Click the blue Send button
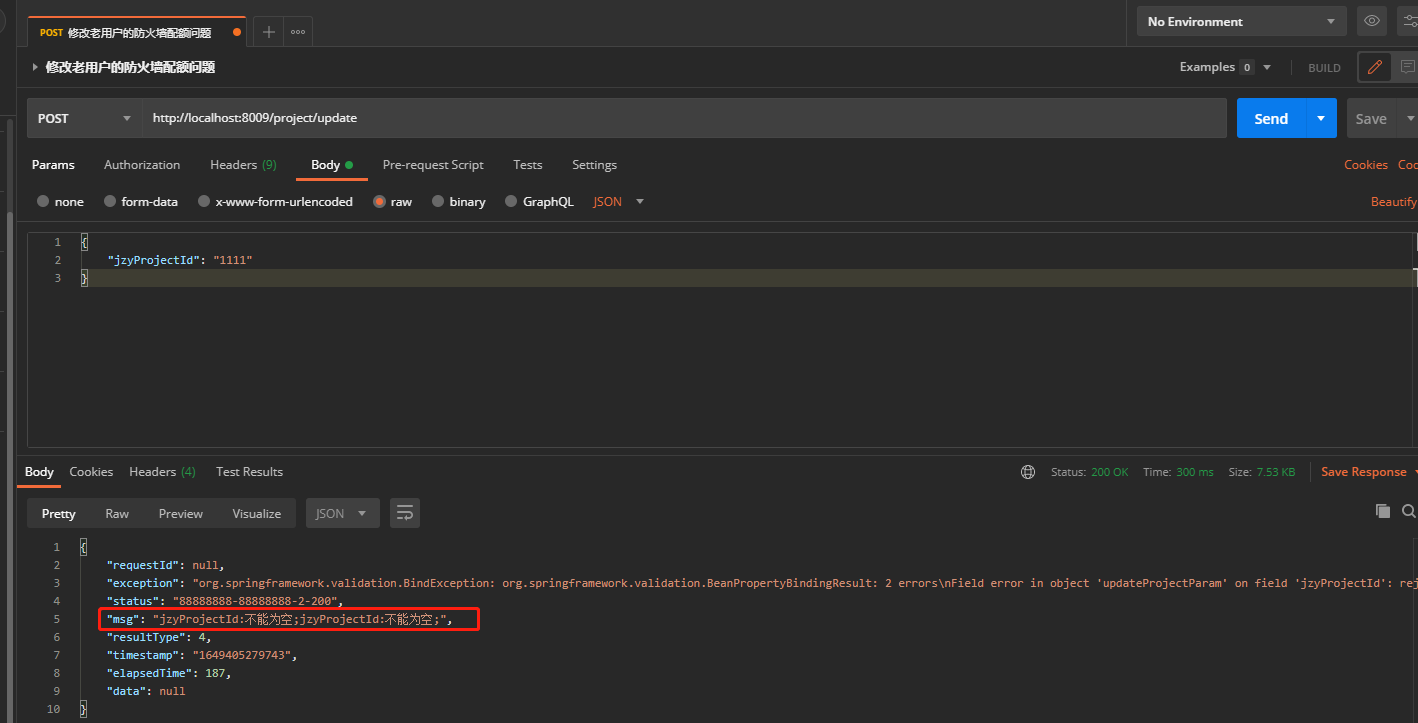Image resolution: width=1418 pixels, height=723 pixels. 1271,118
